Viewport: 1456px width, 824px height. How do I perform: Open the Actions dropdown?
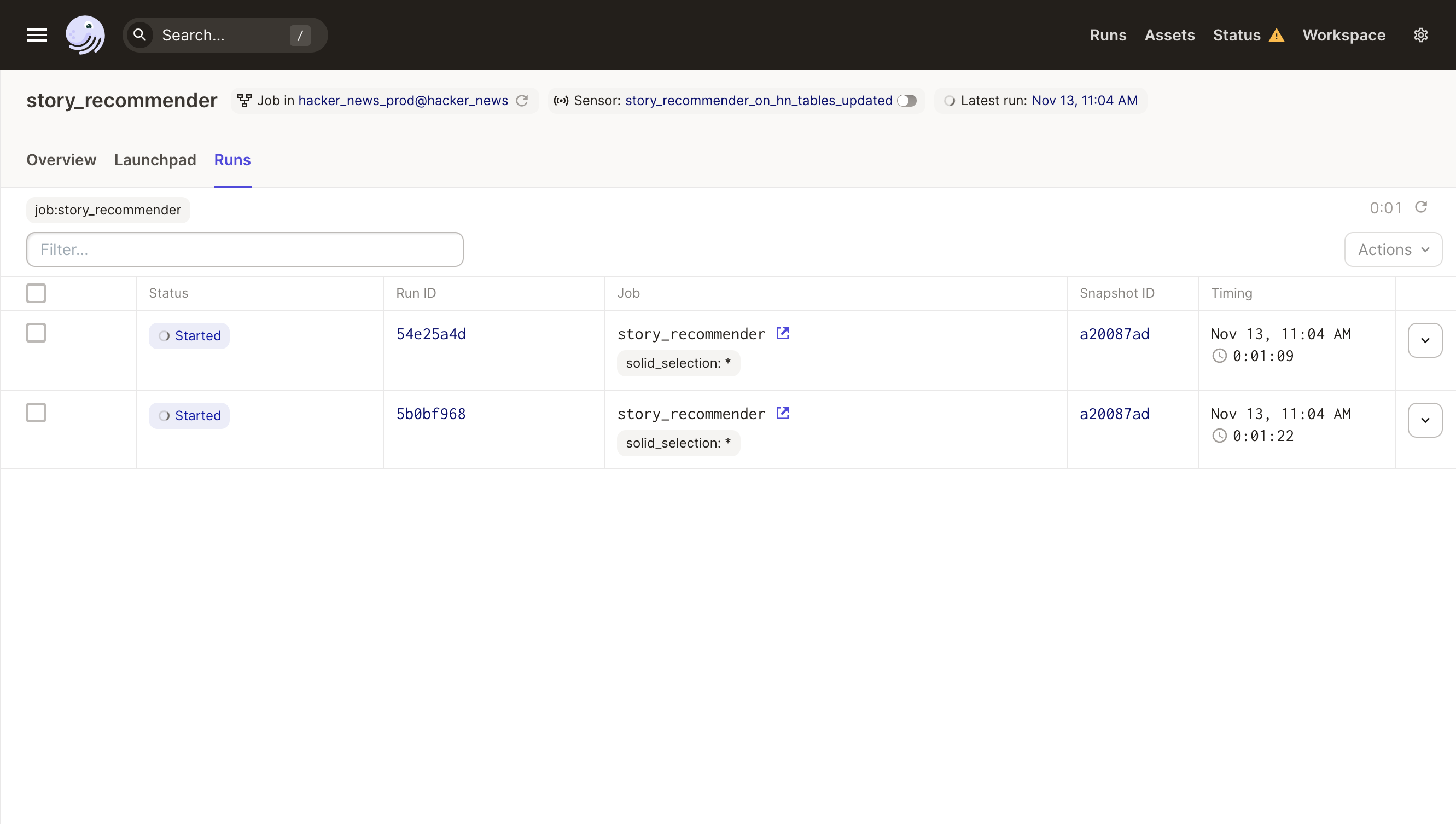tap(1393, 249)
